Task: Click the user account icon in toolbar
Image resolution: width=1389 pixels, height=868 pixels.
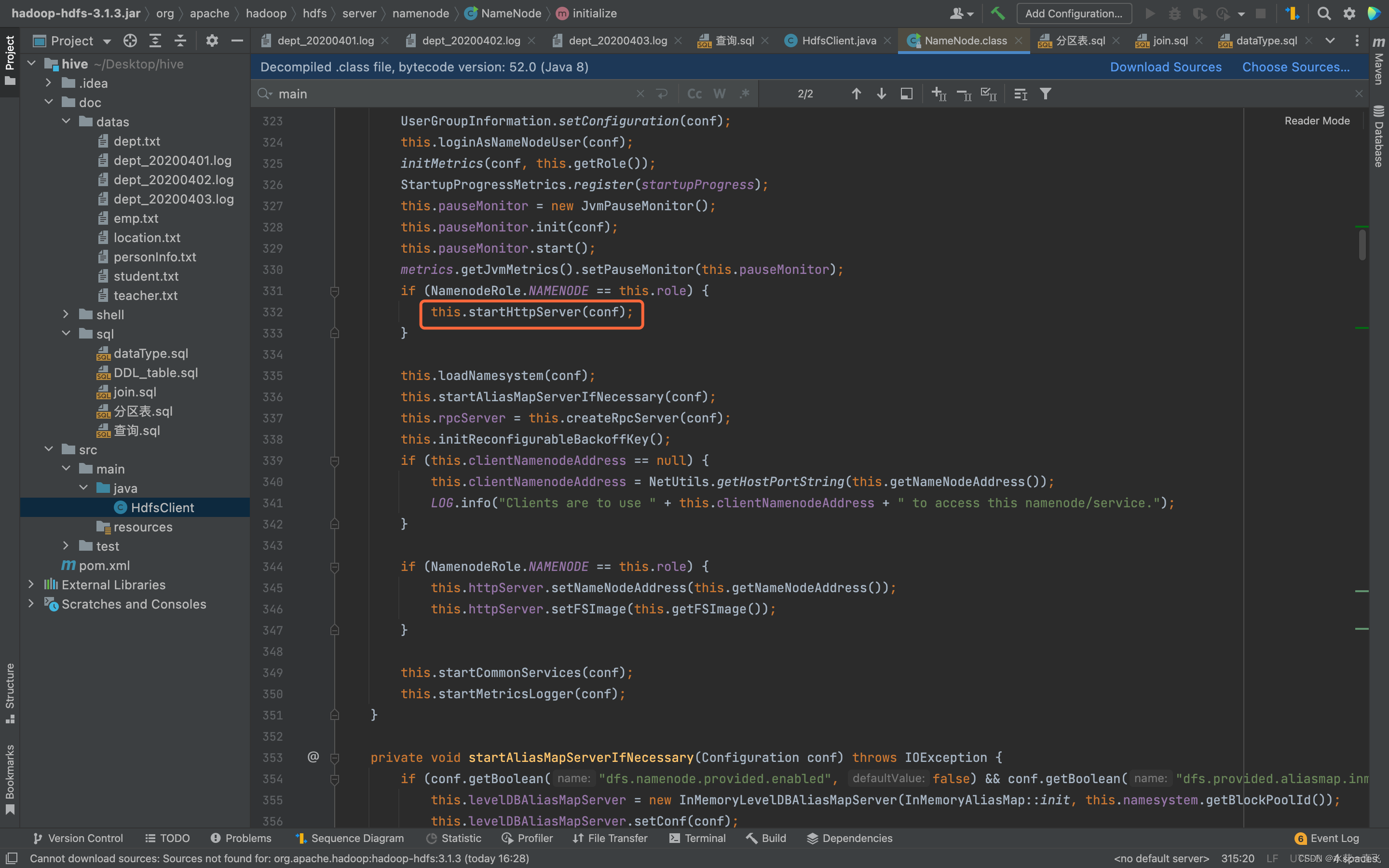Action: pos(961,13)
